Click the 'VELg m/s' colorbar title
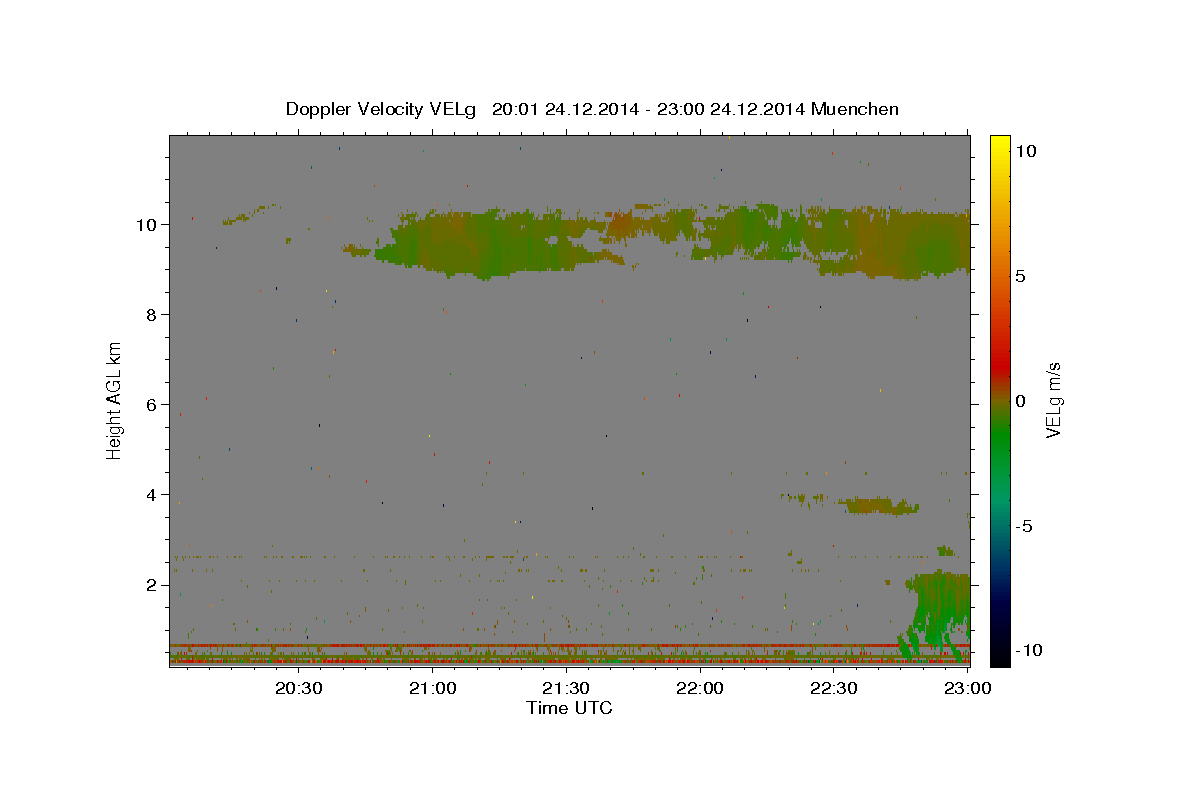Viewport: 1200px width, 800px height. (1053, 400)
